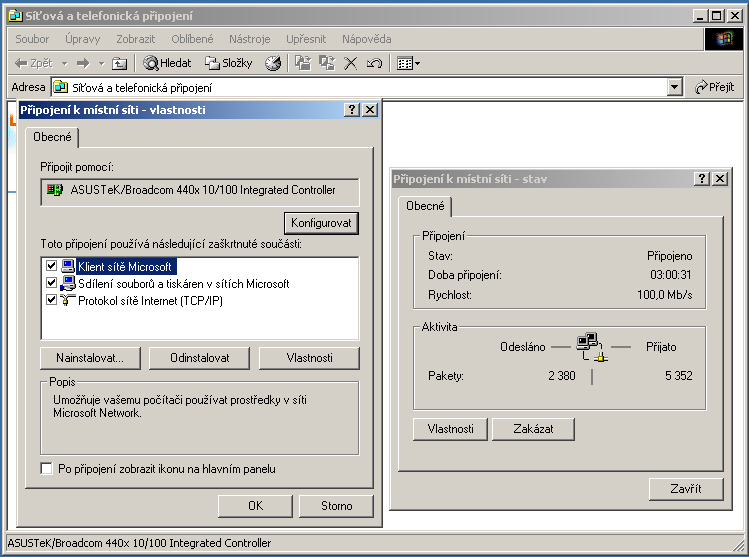The image size is (749, 557).
Task: Open the Soubor menu
Action: pos(32,39)
